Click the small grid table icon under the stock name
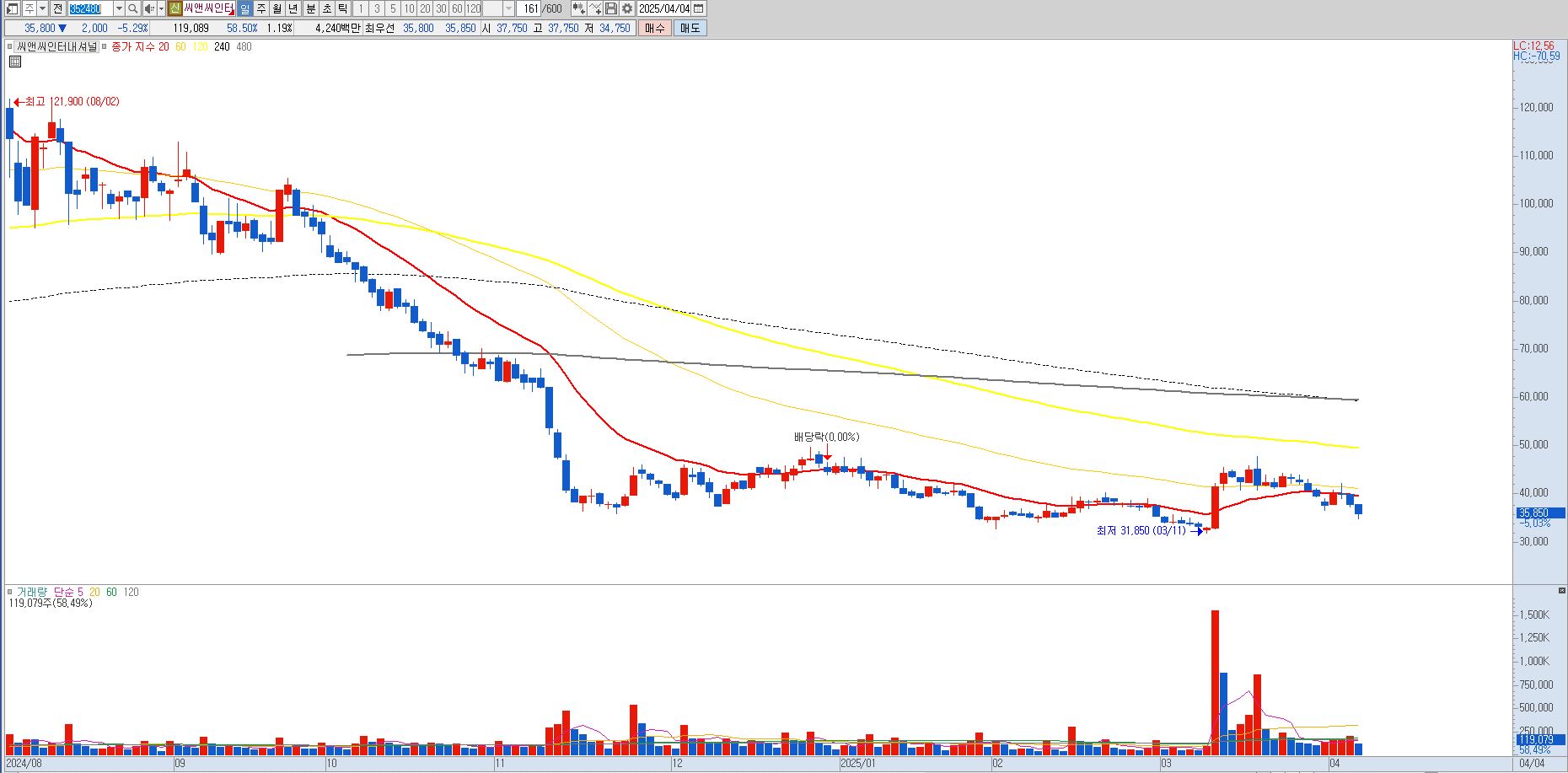The height and width of the screenshot is (773, 1568). (15, 62)
